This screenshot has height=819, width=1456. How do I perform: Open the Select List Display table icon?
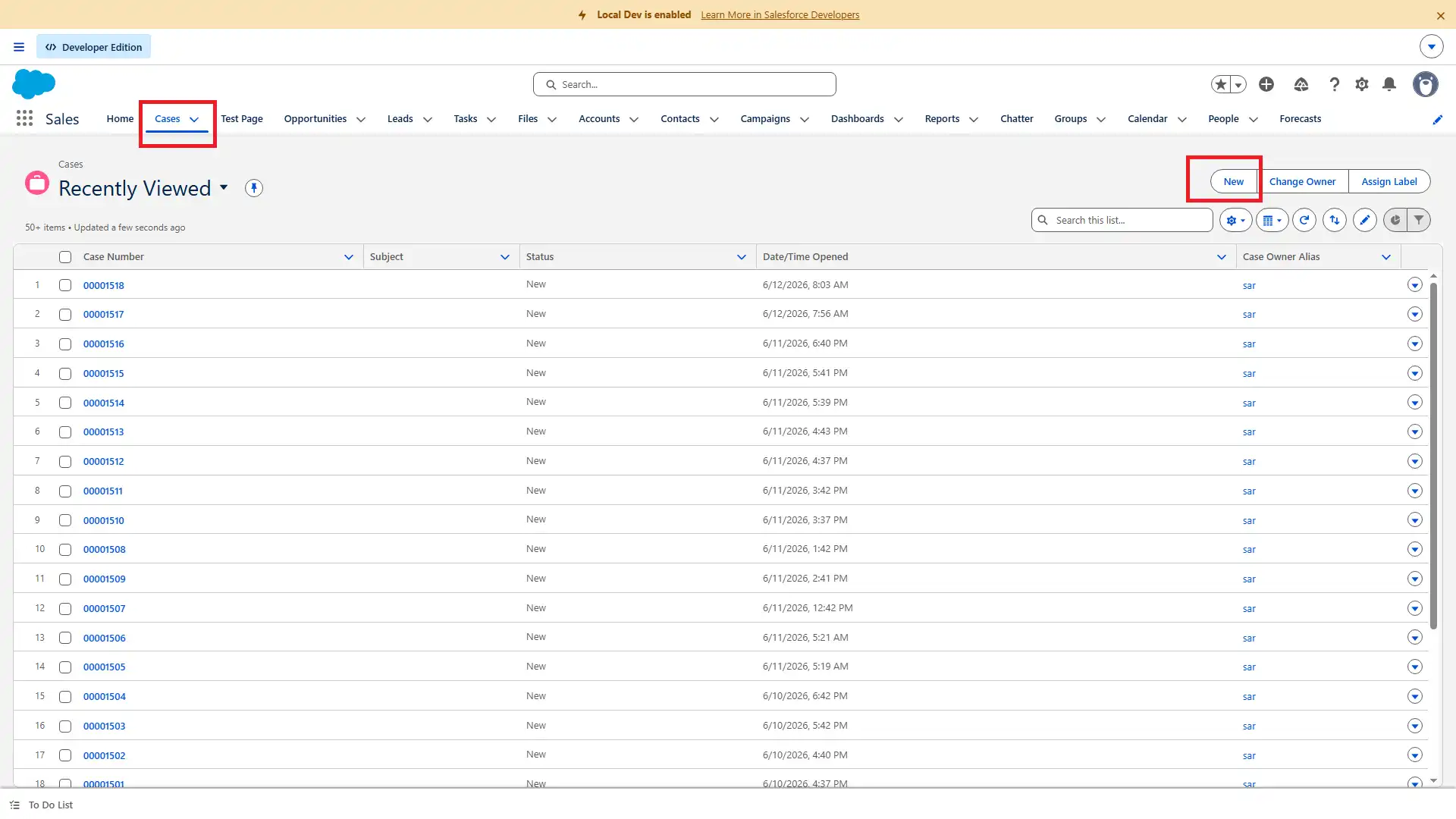1272,221
